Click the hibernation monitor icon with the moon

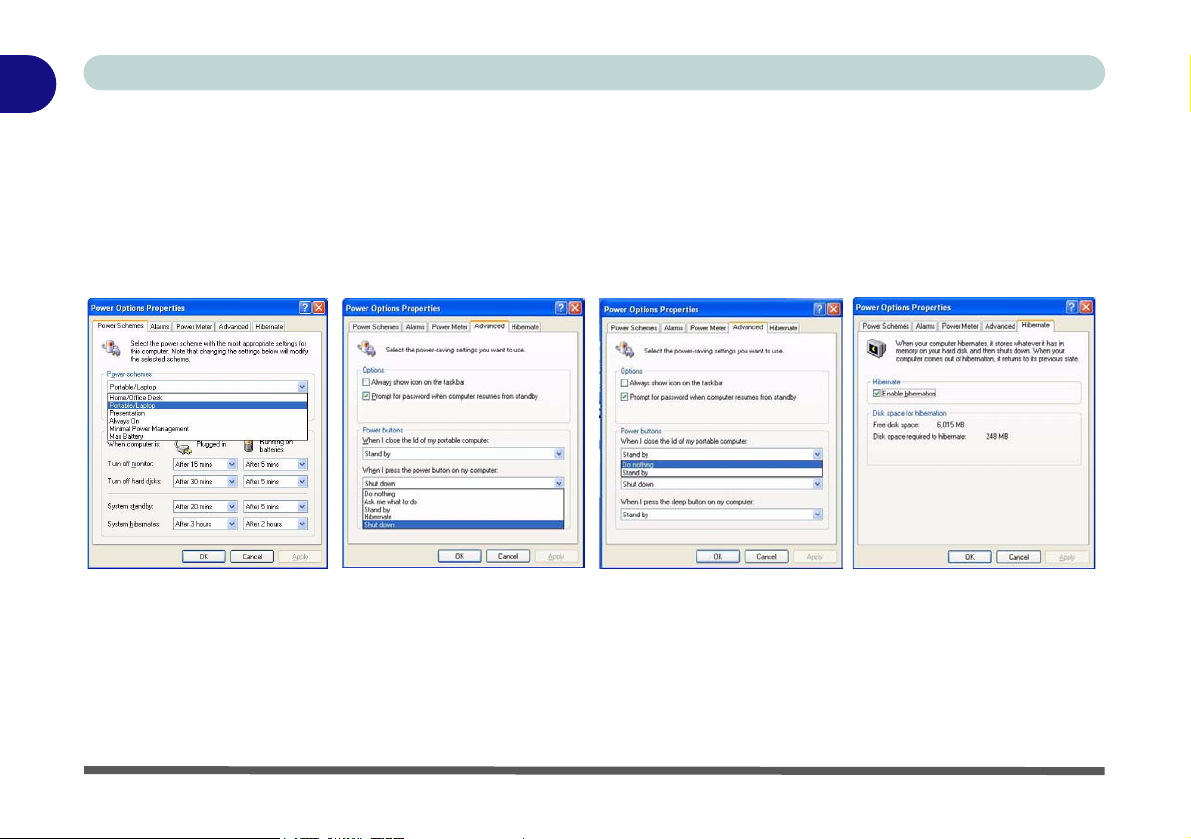(x=877, y=349)
